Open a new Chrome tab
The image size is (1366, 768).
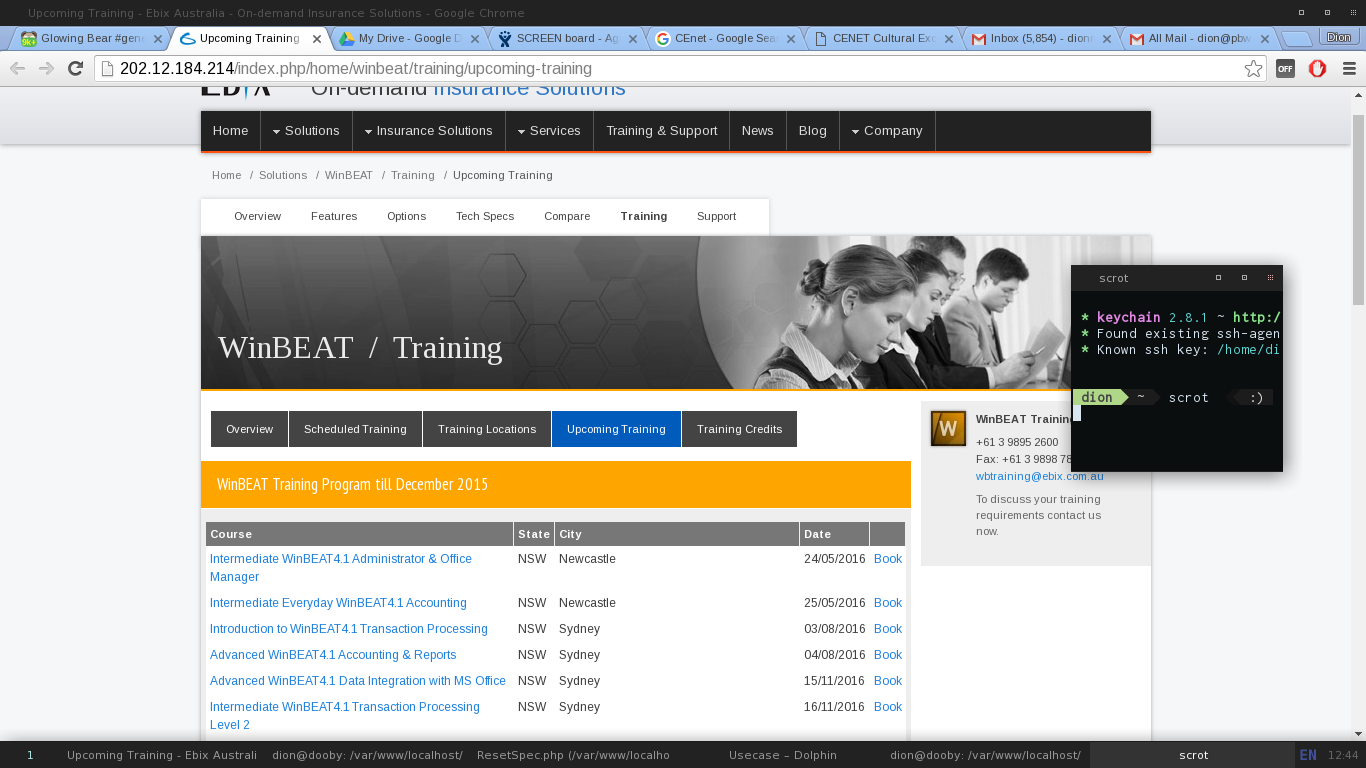point(1296,39)
